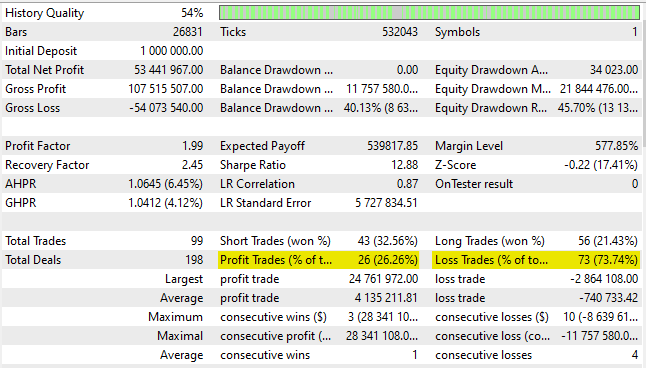The image size is (646, 368).
Task: Select the Expected Payoff label
Action: pyautogui.click(x=262, y=145)
